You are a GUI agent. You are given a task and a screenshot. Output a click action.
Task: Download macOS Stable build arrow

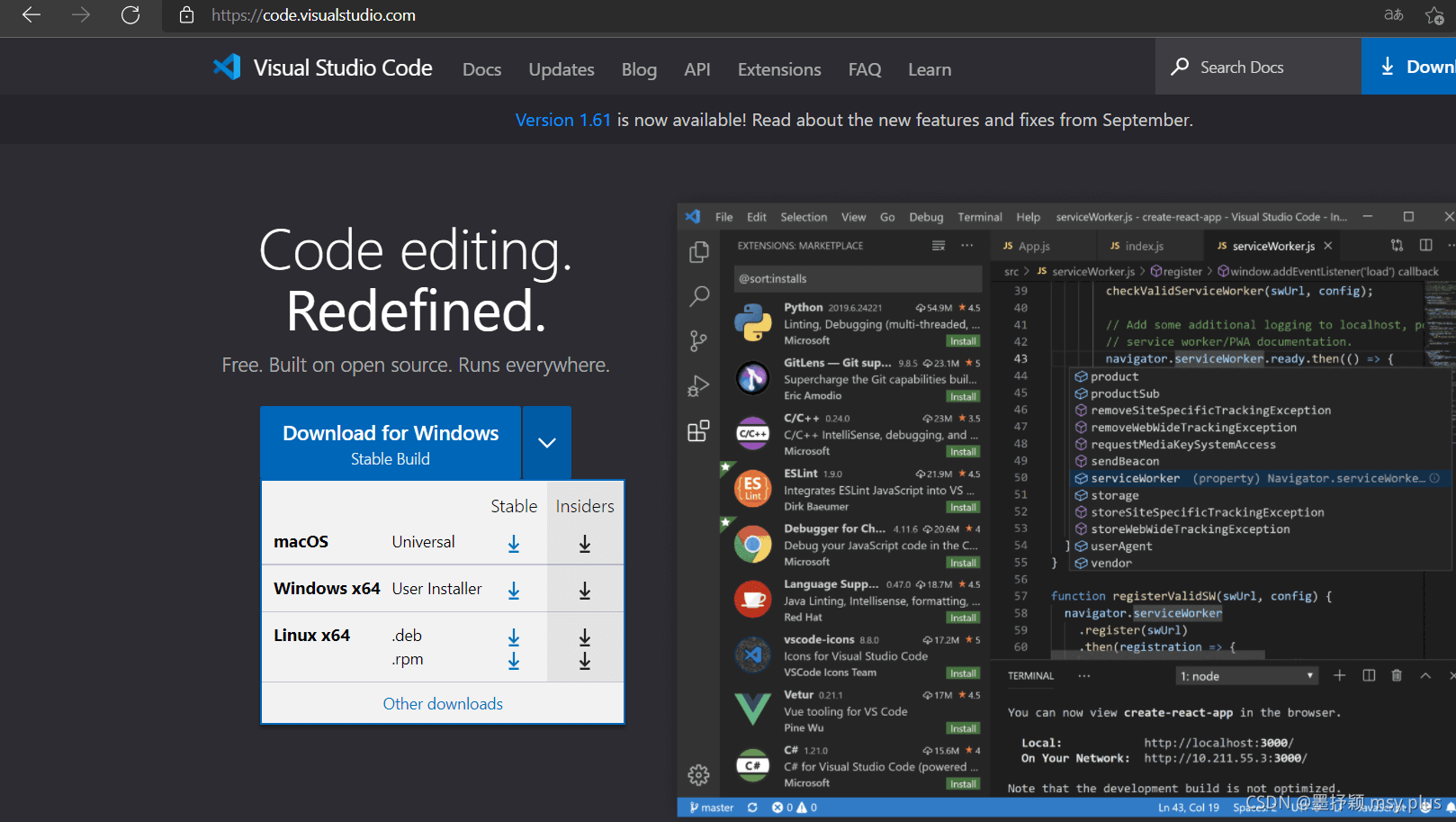point(514,544)
